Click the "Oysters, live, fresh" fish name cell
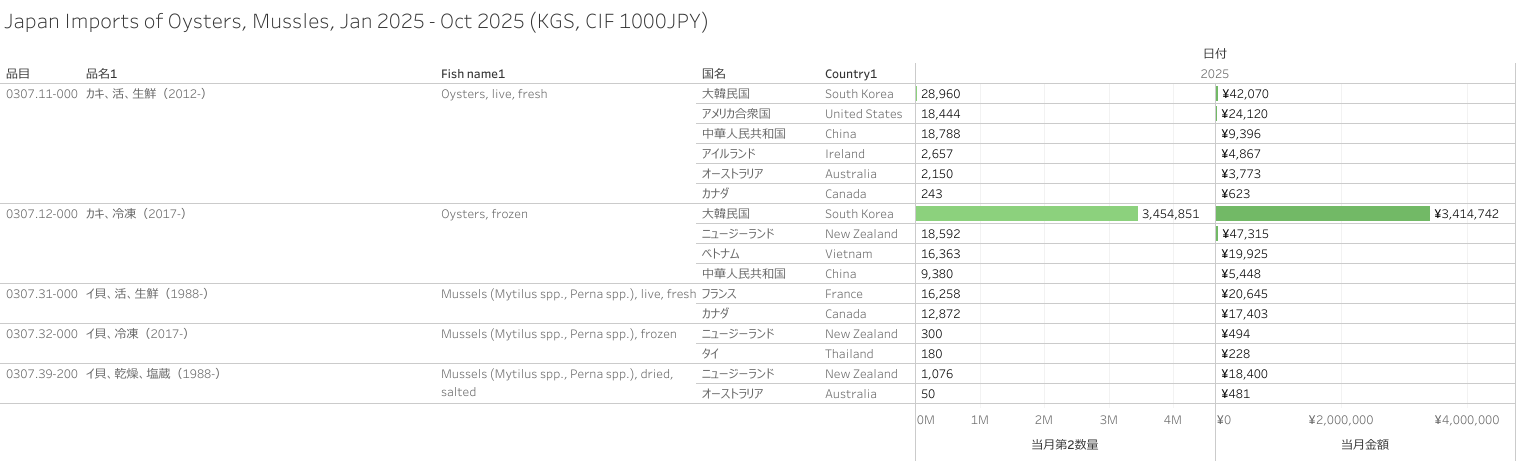The height and width of the screenshot is (461, 1517). click(494, 94)
